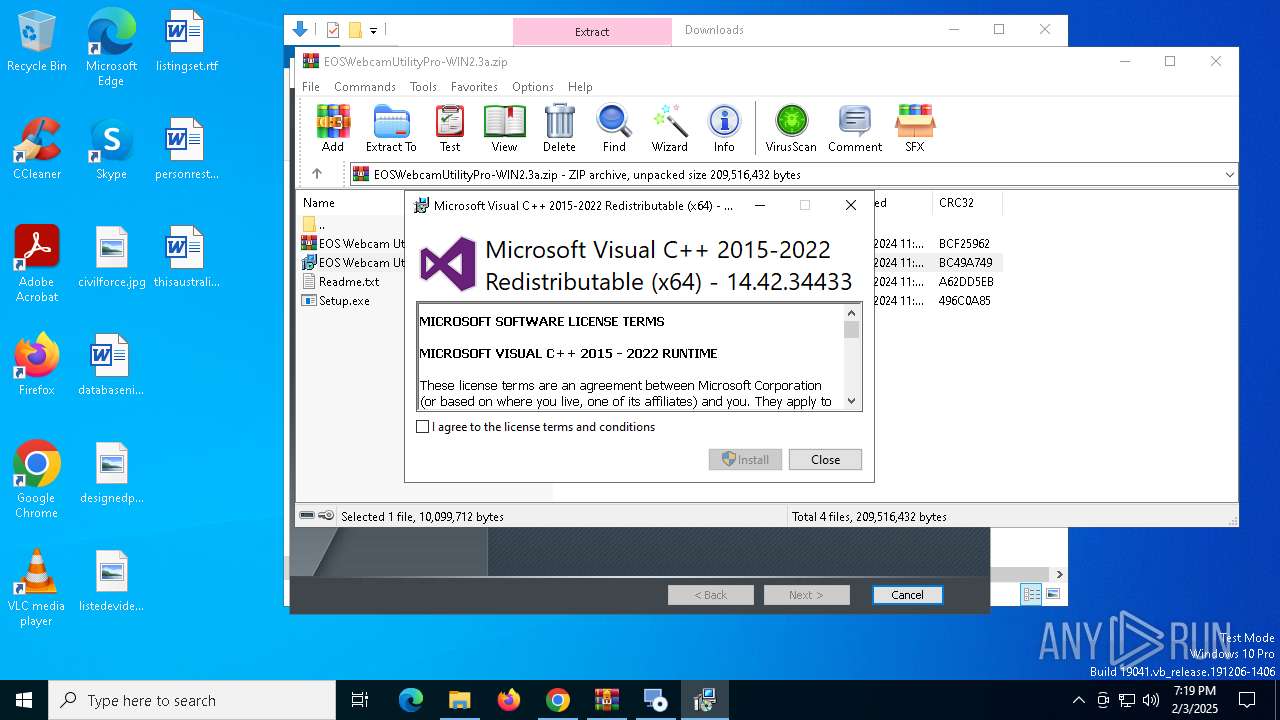
Task: Open the Commands menu
Action: [365, 87]
